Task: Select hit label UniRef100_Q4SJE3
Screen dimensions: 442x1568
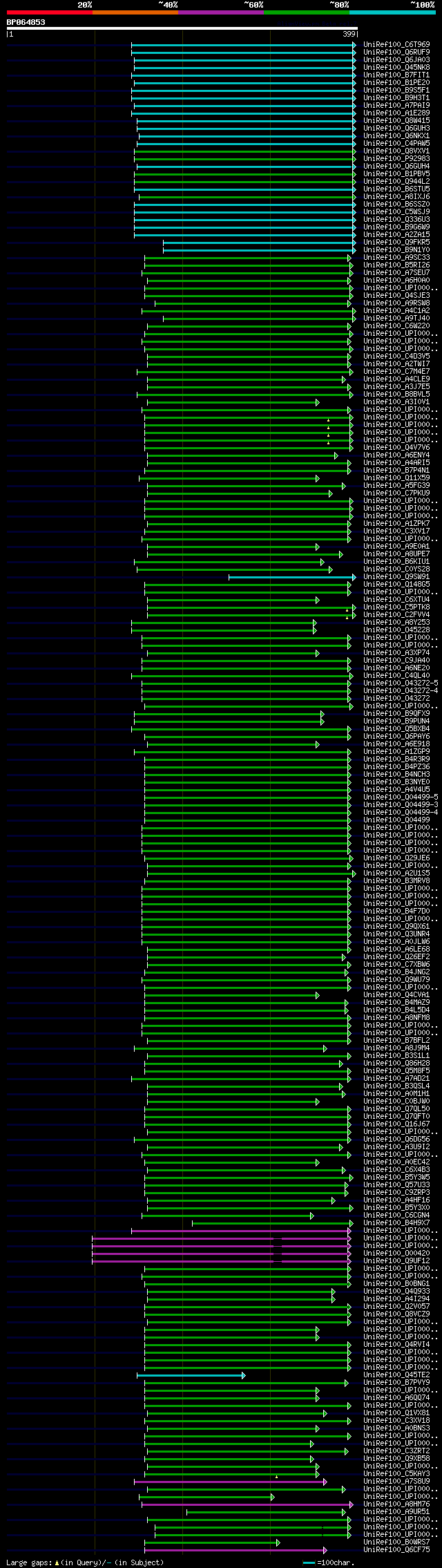Action: pyautogui.click(x=396, y=296)
